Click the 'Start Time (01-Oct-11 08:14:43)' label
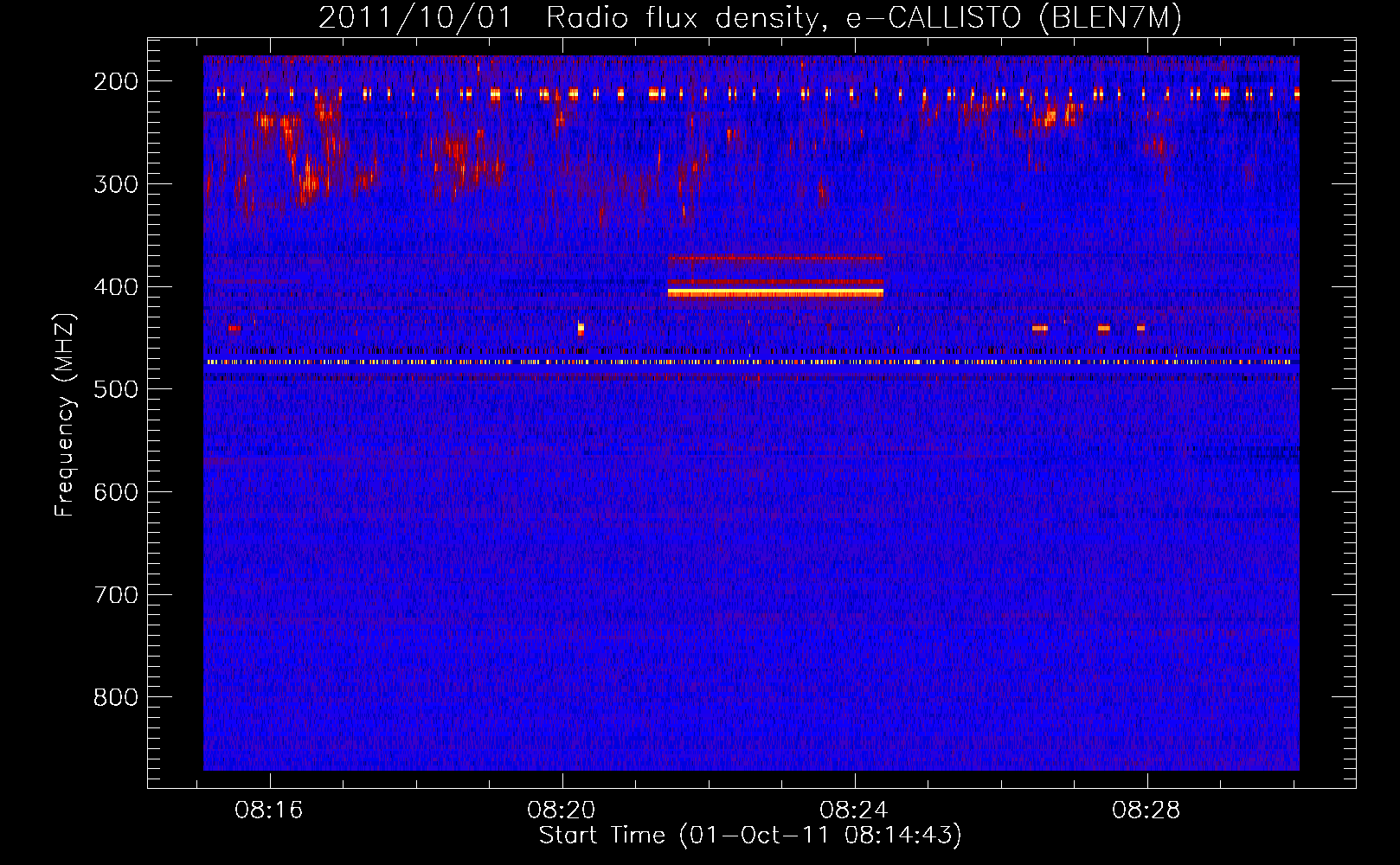The height and width of the screenshot is (865, 1400). (750, 836)
